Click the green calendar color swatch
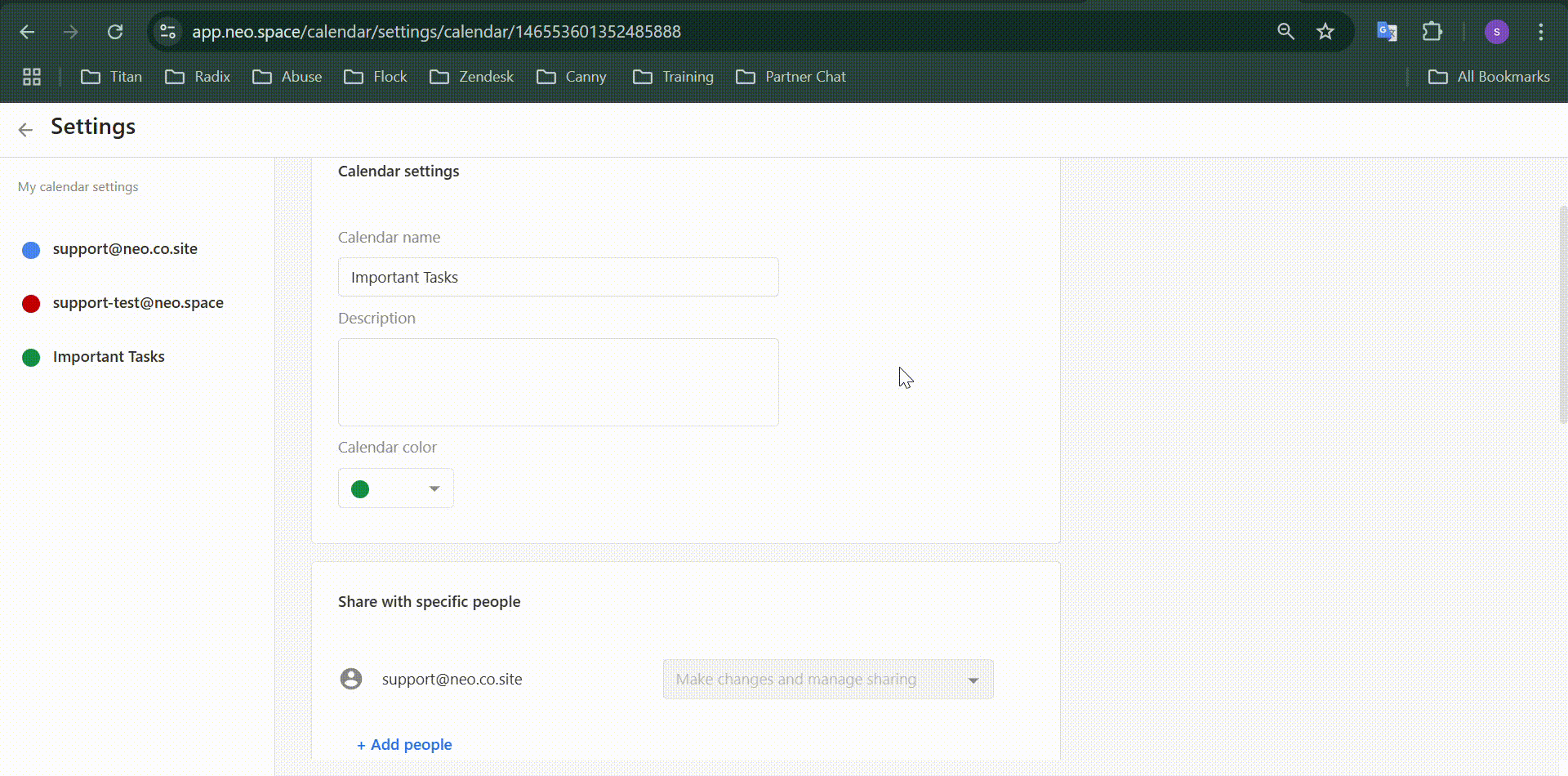The width and height of the screenshot is (1568, 776). tap(360, 489)
